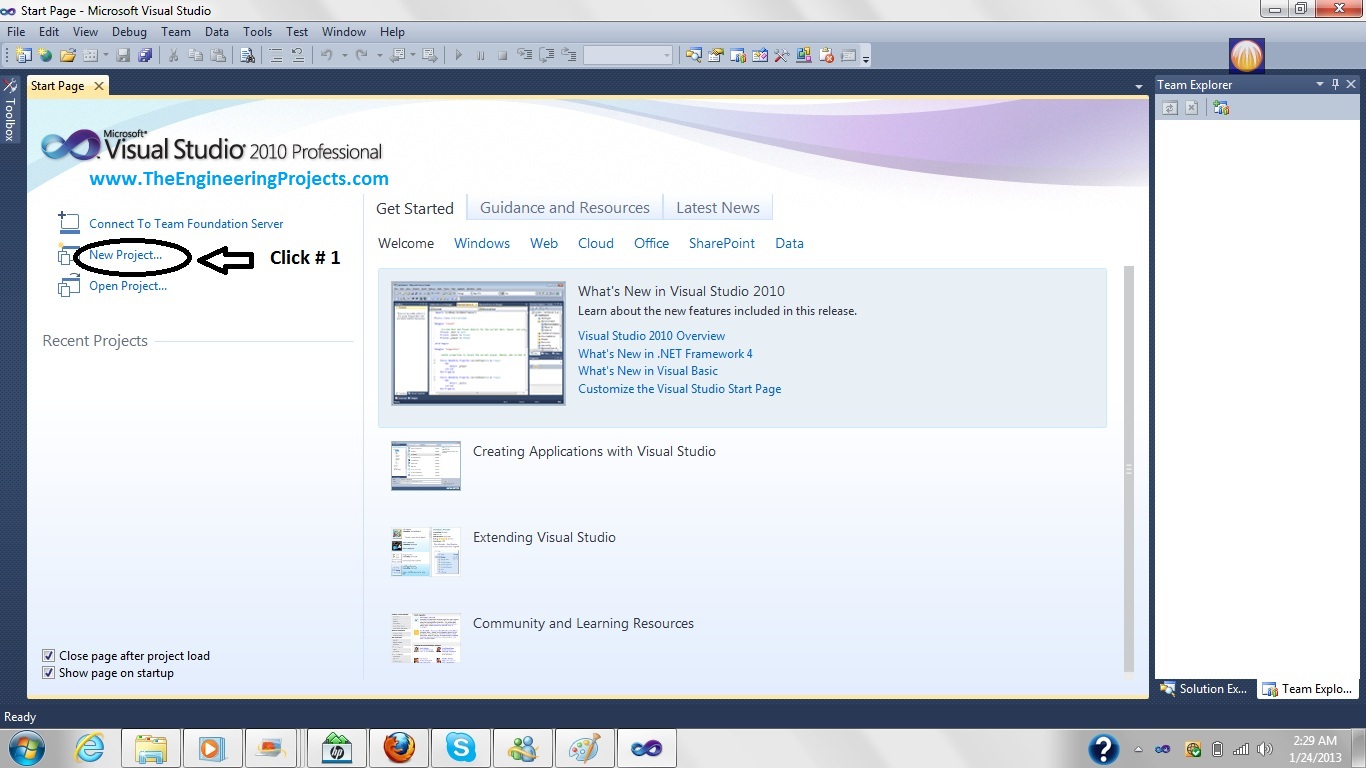Open the Team menu
1366x768 pixels.
pos(176,32)
